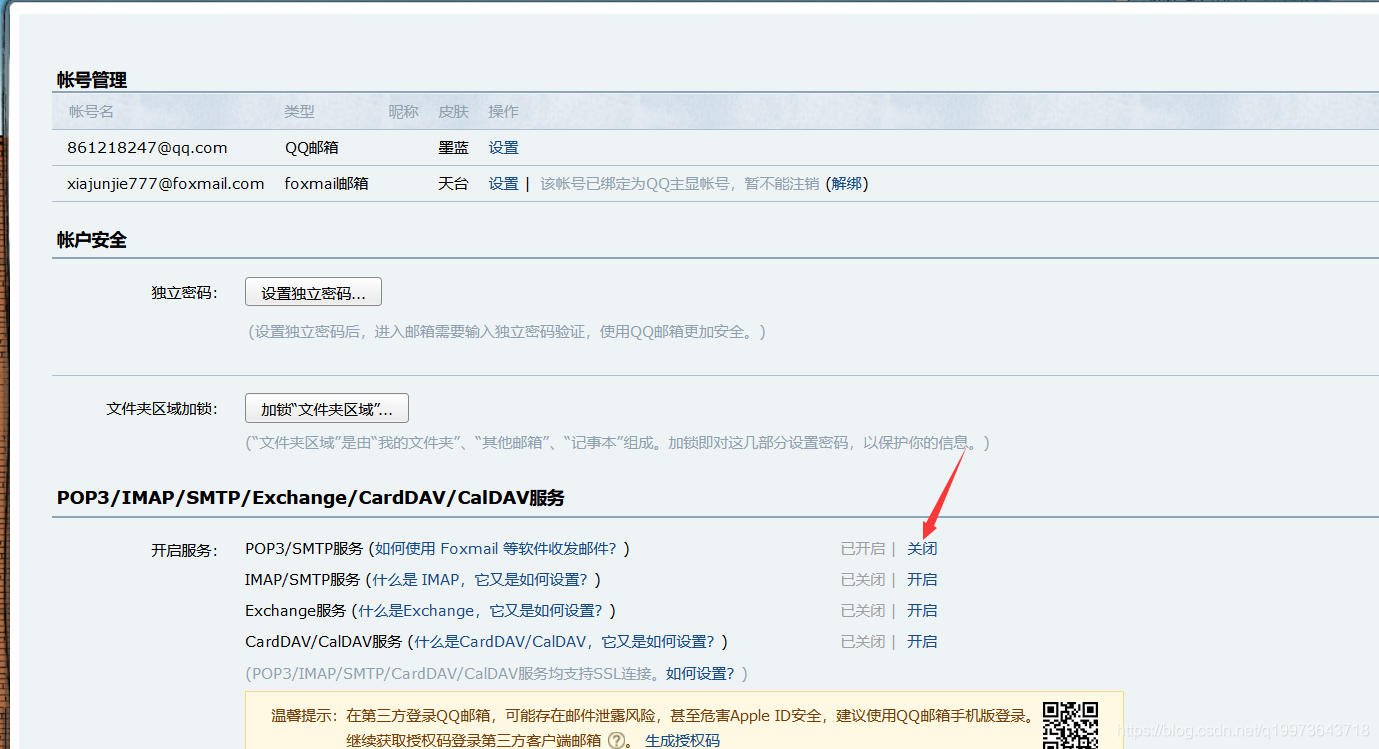Click the 已关闭 status of CardDAV/CalDAV服务
This screenshot has width=1379, height=749.
[x=863, y=642]
